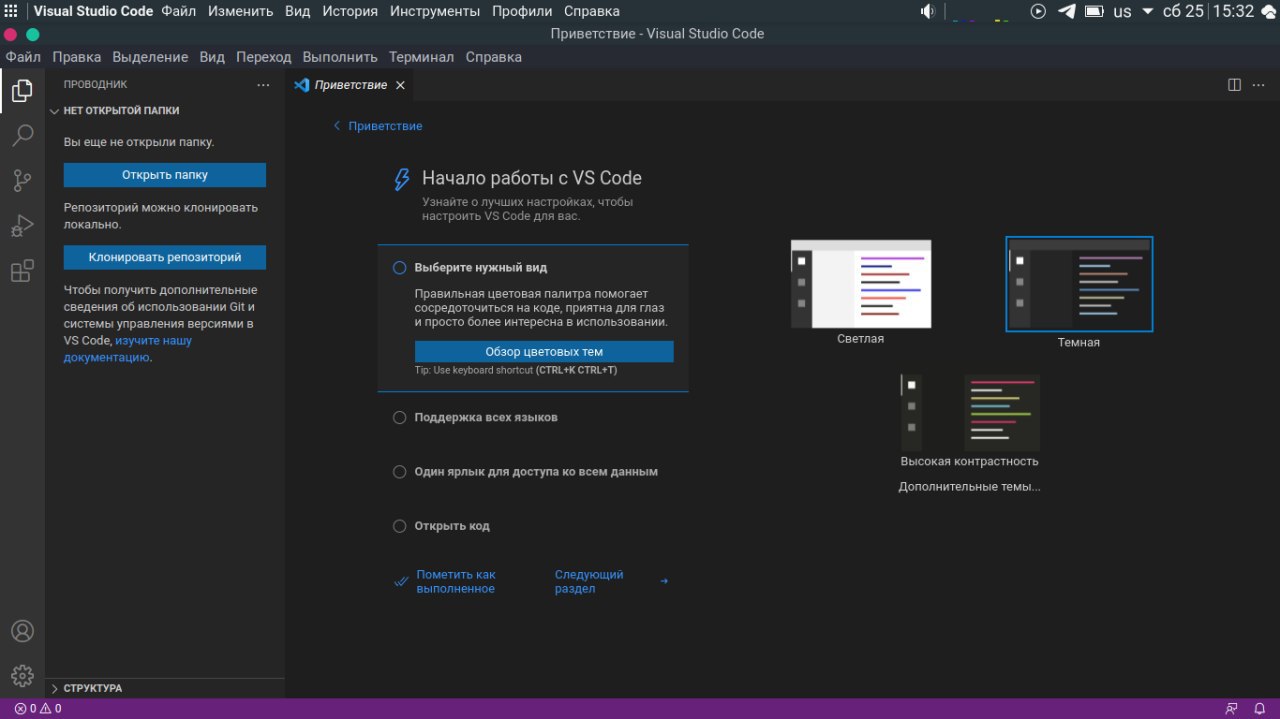Go back via Приветствие chevron link

[x=378, y=126]
